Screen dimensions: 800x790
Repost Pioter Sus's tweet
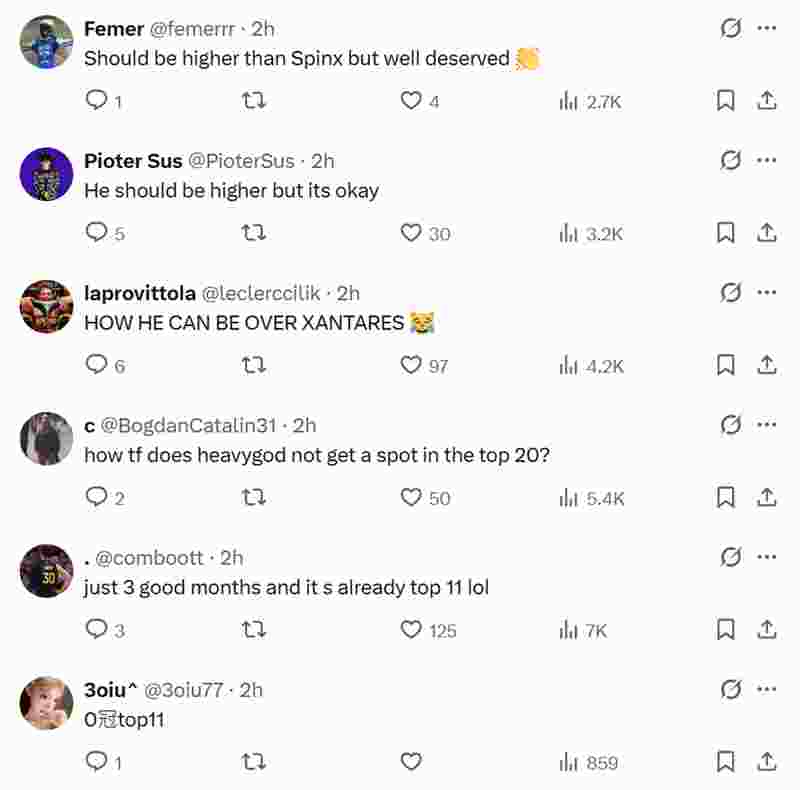(254, 233)
